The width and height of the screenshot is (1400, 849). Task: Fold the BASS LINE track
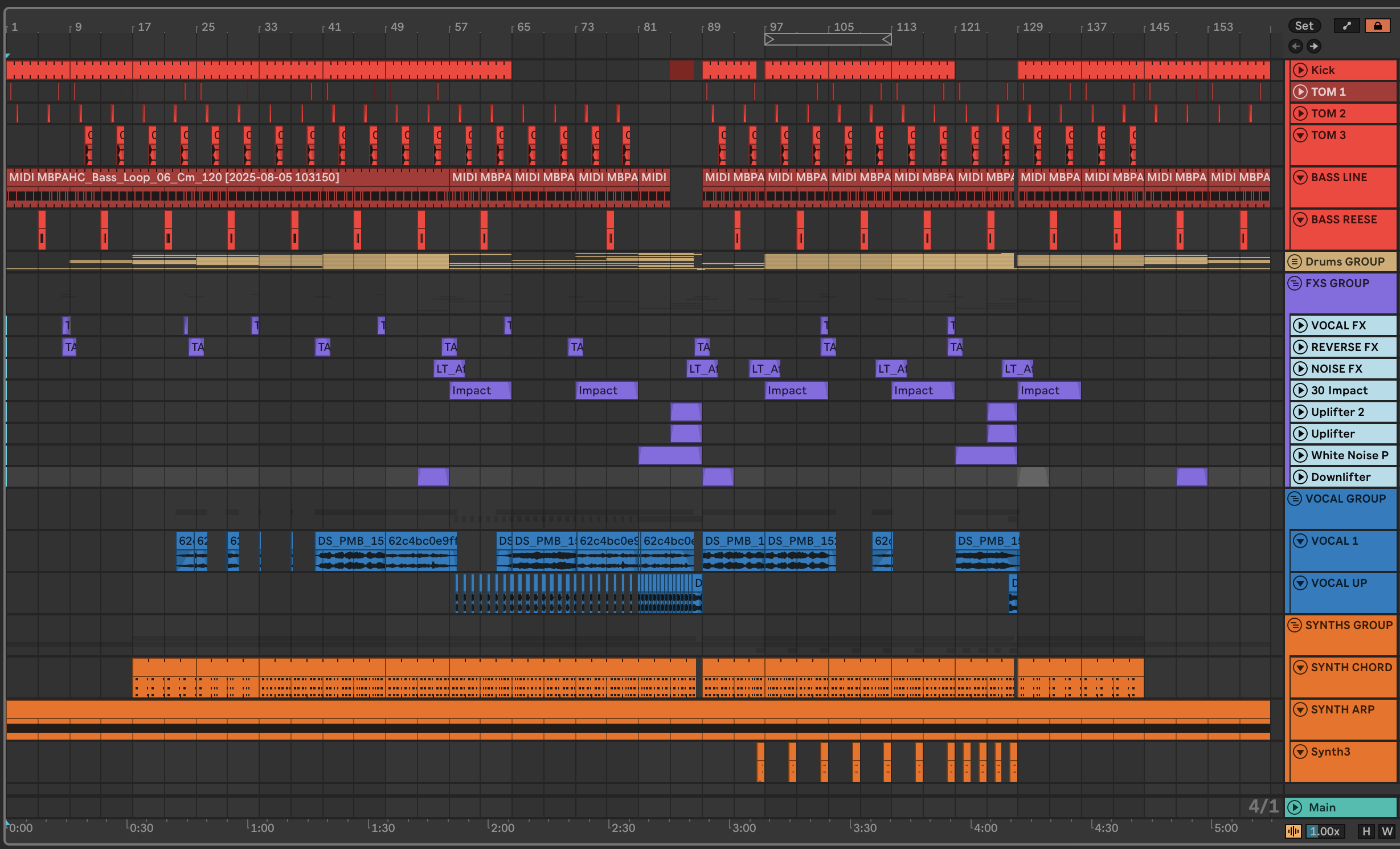(1300, 177)
